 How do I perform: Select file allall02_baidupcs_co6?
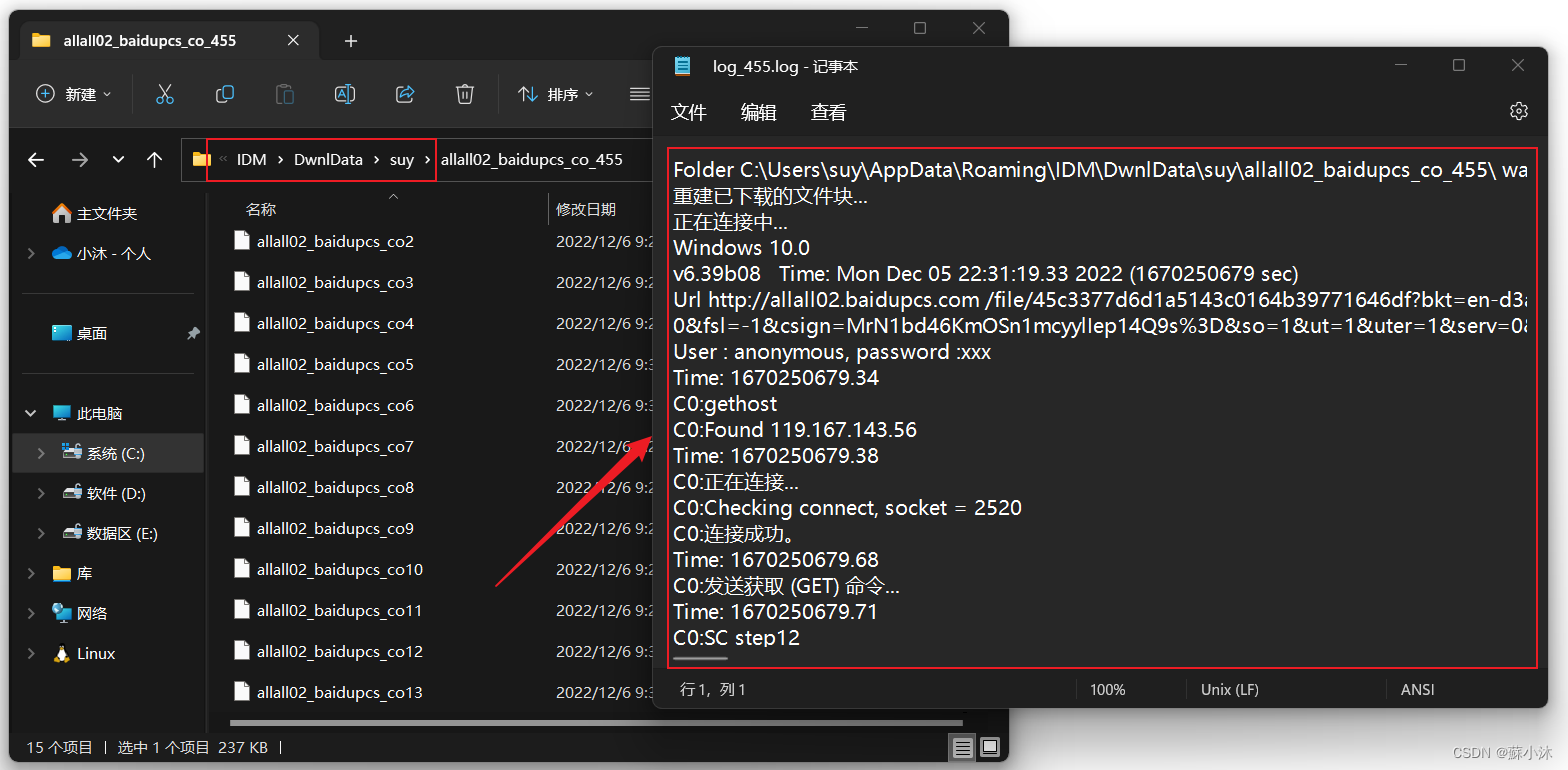coord(335,405)
